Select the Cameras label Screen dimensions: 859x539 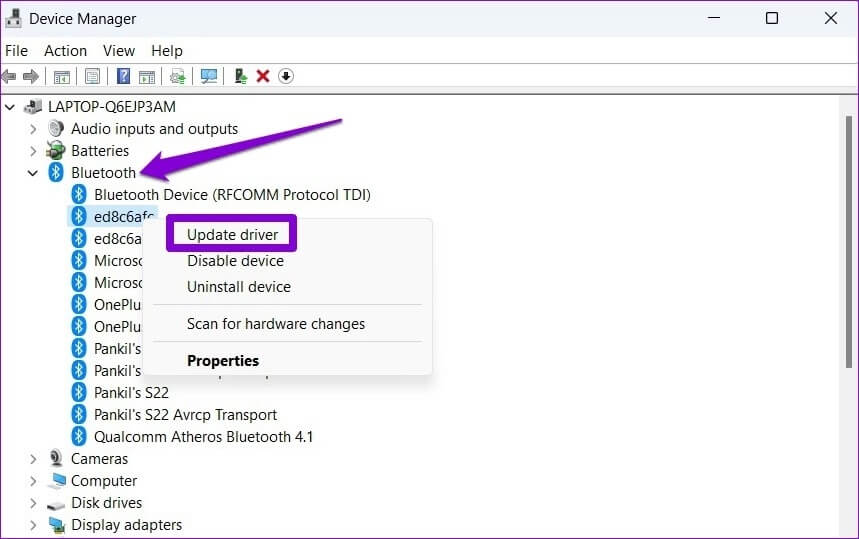pyautogui.click(x=99, y=458)
